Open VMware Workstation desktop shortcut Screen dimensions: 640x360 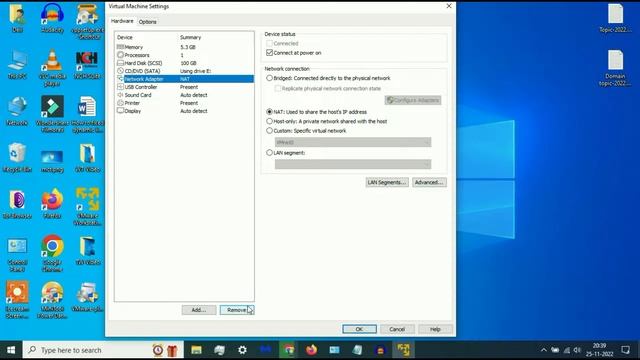pyautogui.click(x=87, y=206)
